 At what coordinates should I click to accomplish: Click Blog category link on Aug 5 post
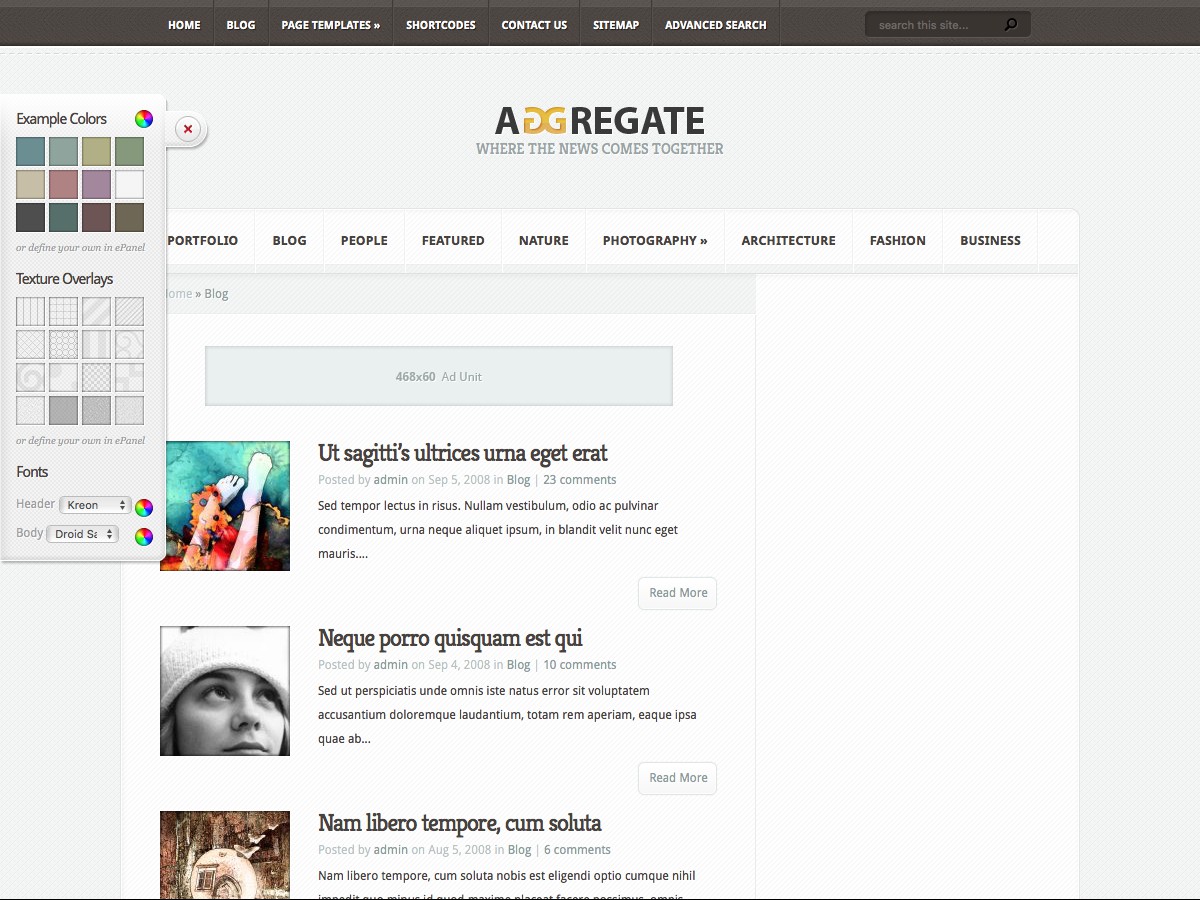point(519,850)
